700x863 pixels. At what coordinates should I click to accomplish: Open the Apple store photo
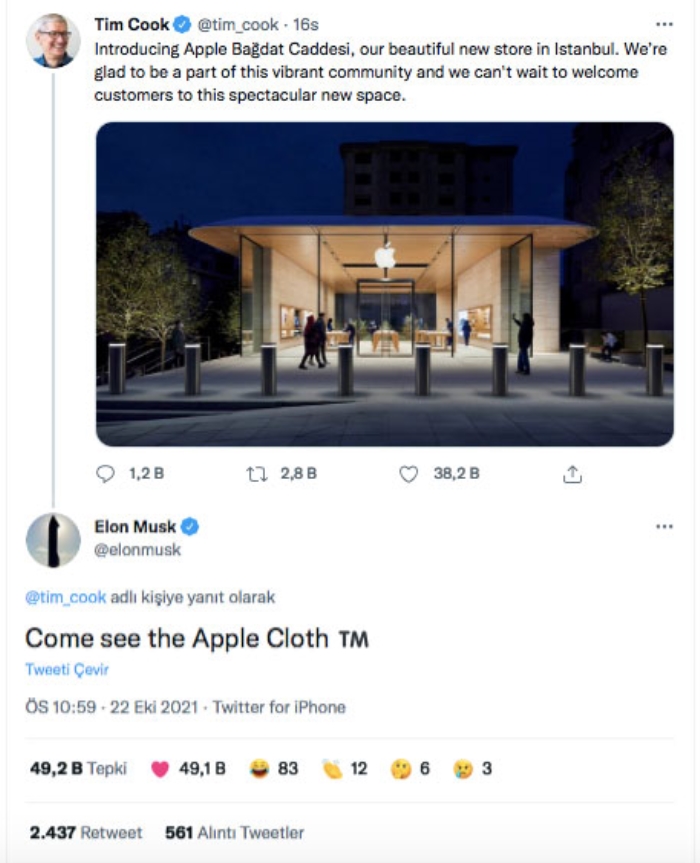385,284
